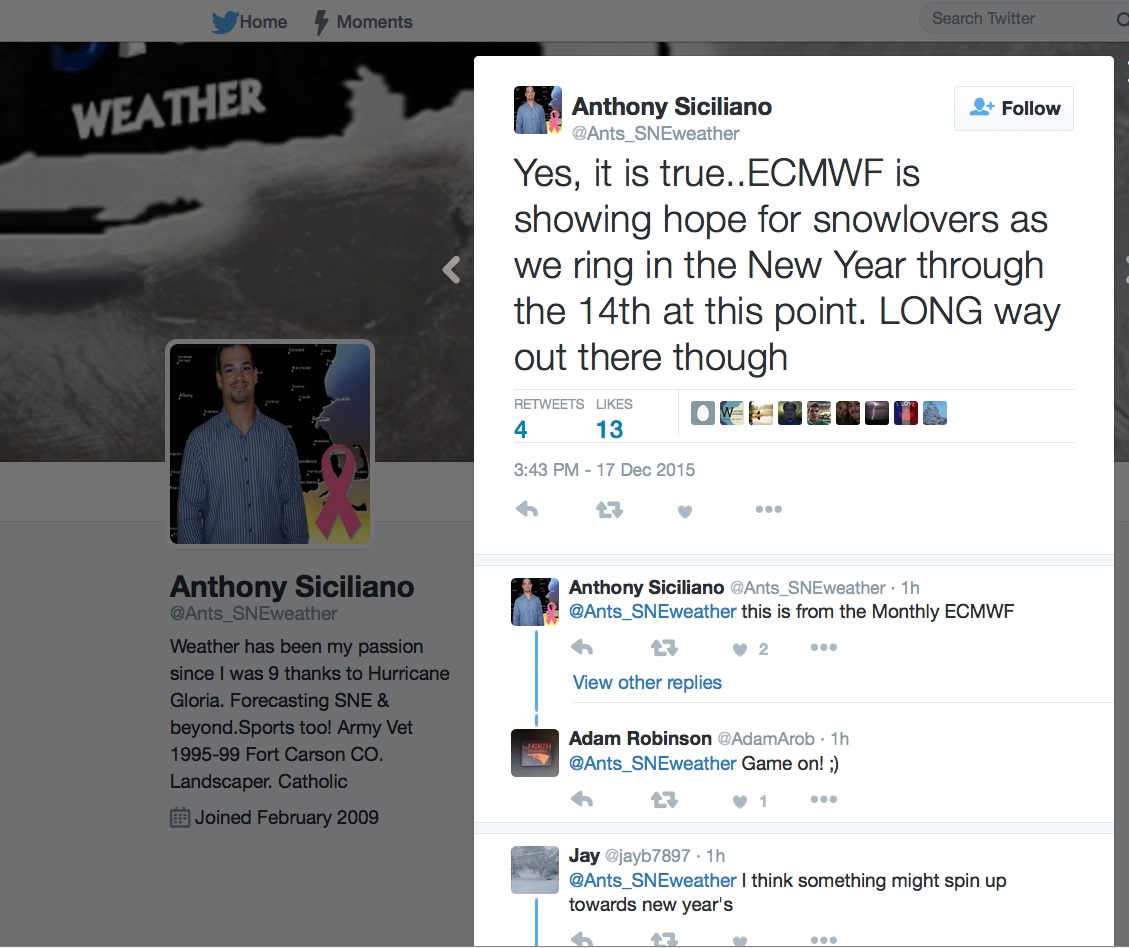Like Adam Robinson's Game on reply

click(x=739, y=800)
